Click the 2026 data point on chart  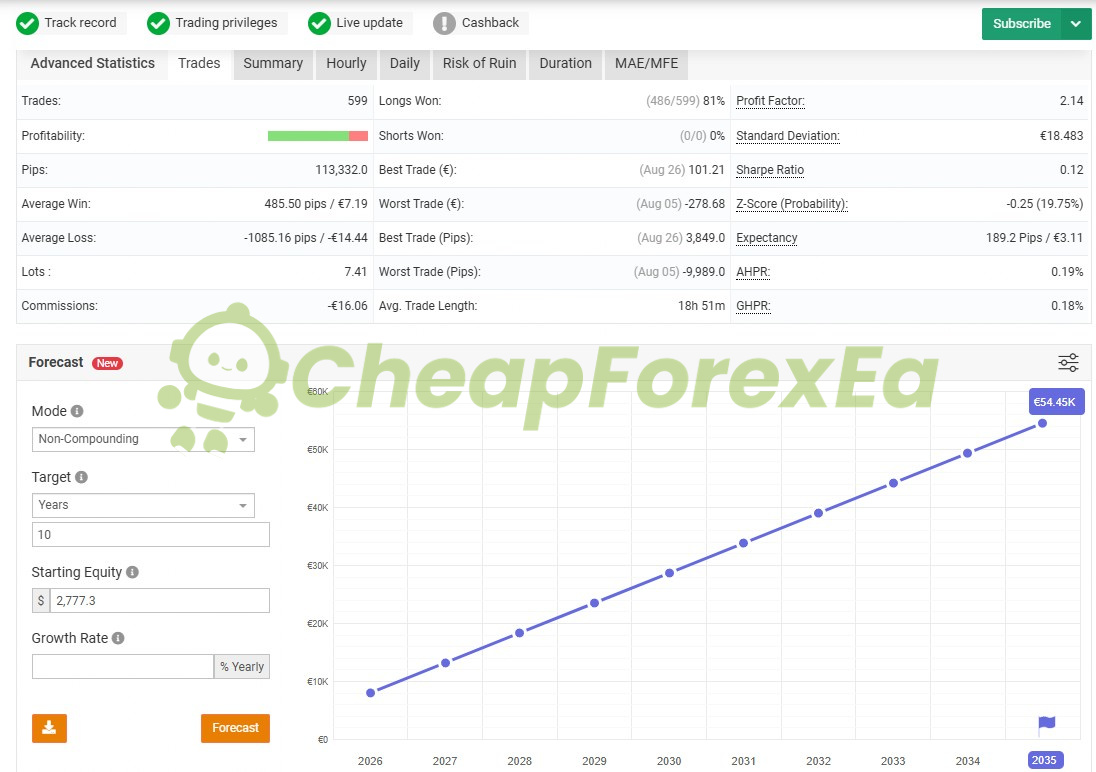pos(370,693)
